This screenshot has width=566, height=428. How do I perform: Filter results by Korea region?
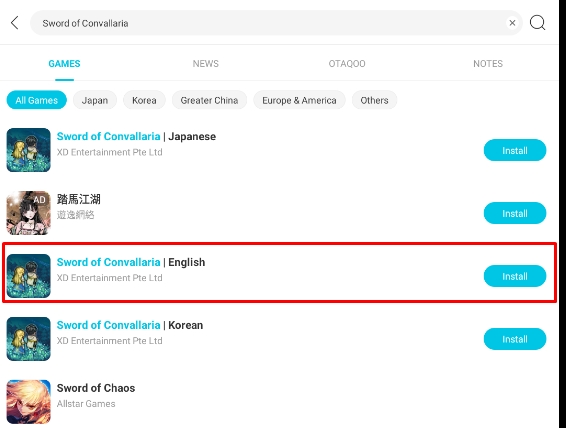[144, 100]
